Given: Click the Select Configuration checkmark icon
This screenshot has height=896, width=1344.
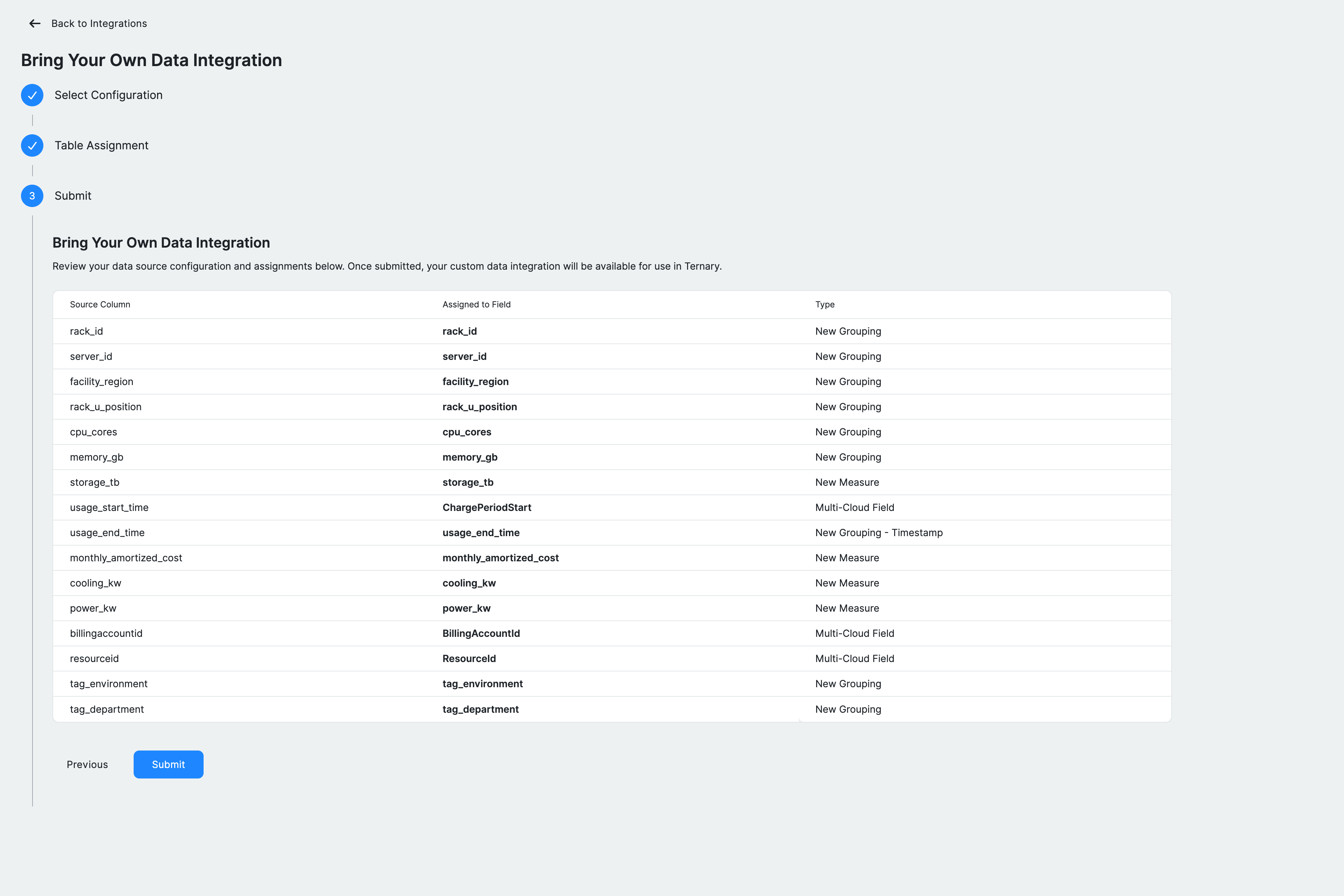Looking at the screenshot, I should [x=32, y=95].
